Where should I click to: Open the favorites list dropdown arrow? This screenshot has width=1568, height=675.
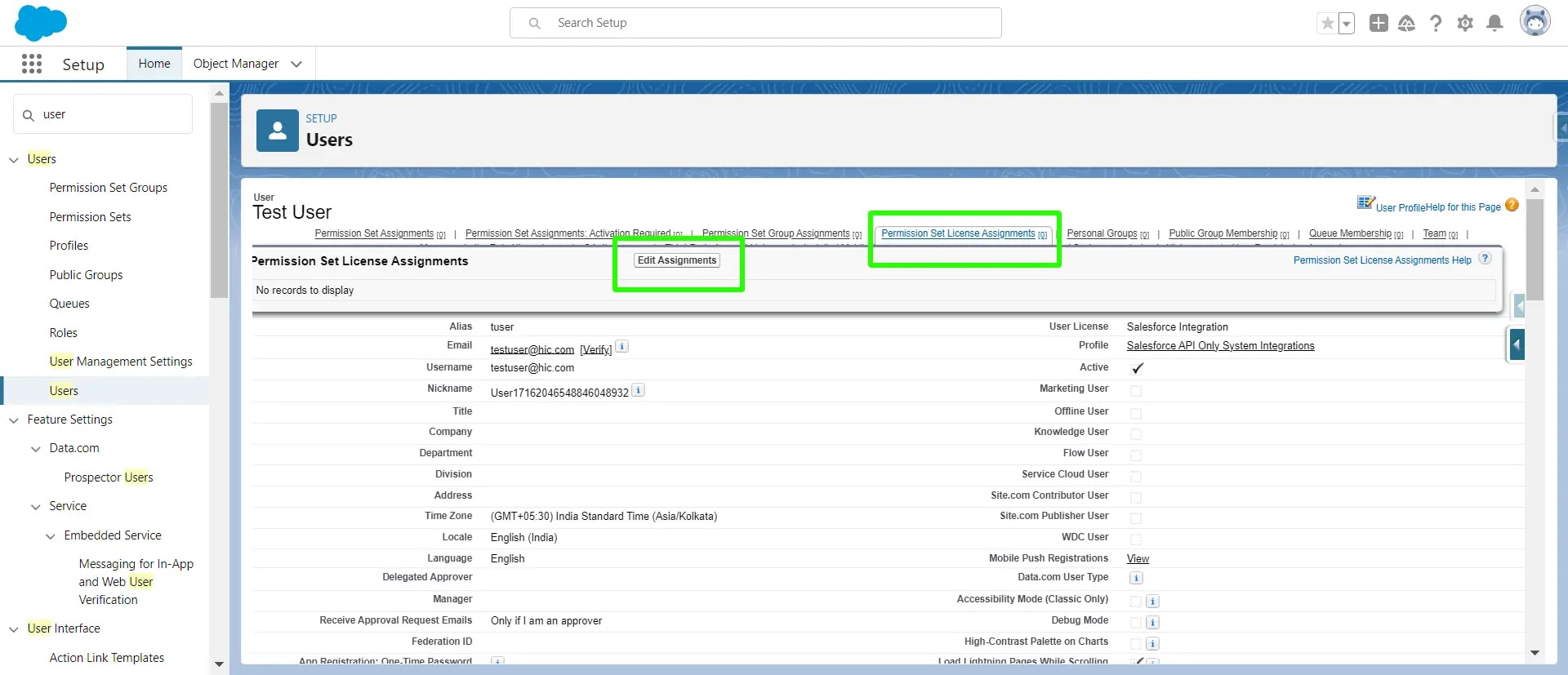1347,24
